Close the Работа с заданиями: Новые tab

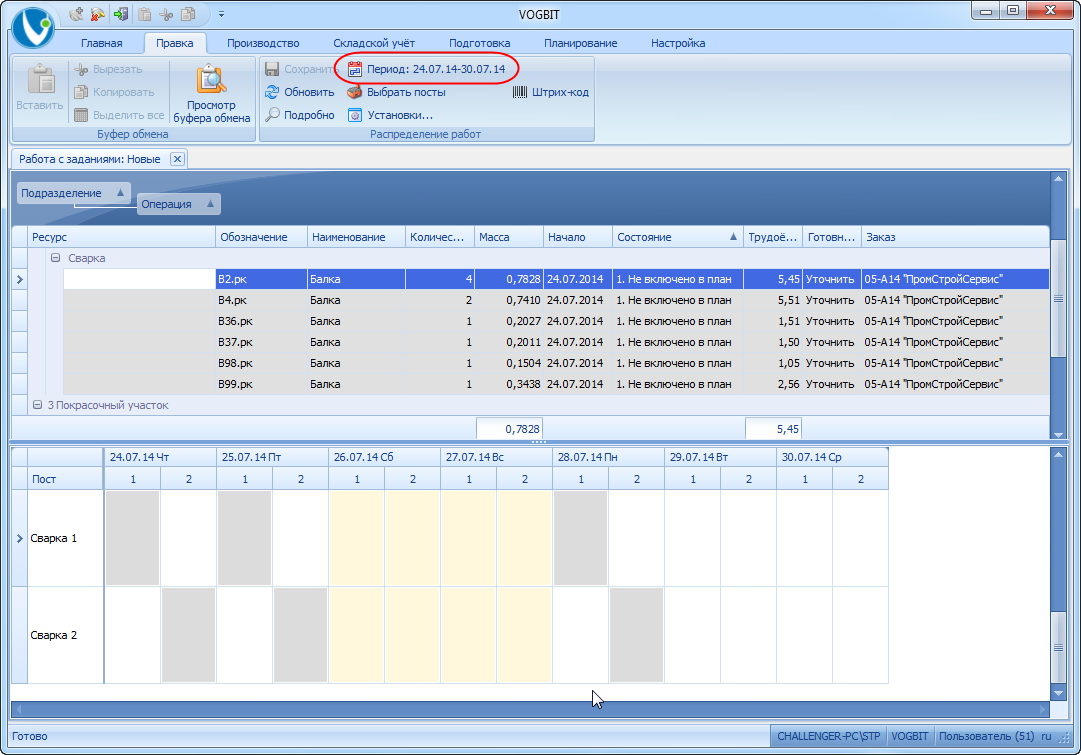(x=176, y=159)
